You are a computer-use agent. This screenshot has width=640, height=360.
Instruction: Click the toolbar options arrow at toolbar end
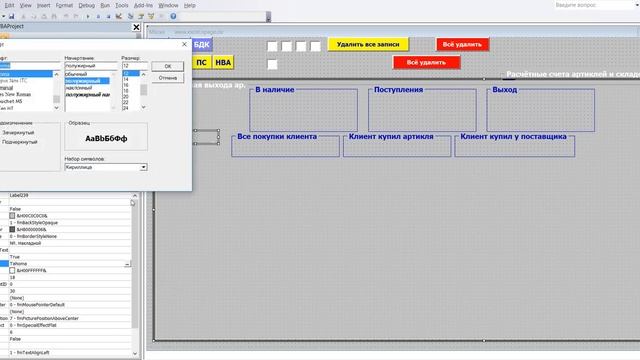[268, 17]
